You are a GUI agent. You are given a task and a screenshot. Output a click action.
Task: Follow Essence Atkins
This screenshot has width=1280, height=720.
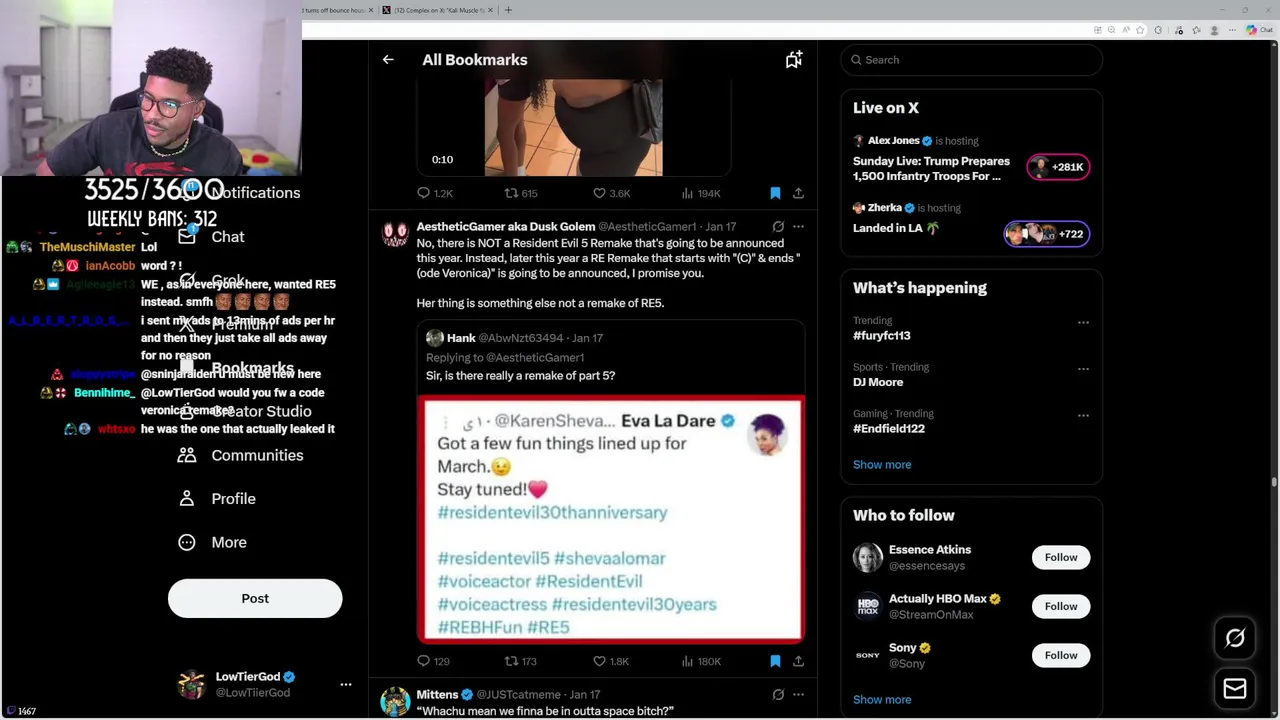pyautogui.click(x=1061, y=557)
